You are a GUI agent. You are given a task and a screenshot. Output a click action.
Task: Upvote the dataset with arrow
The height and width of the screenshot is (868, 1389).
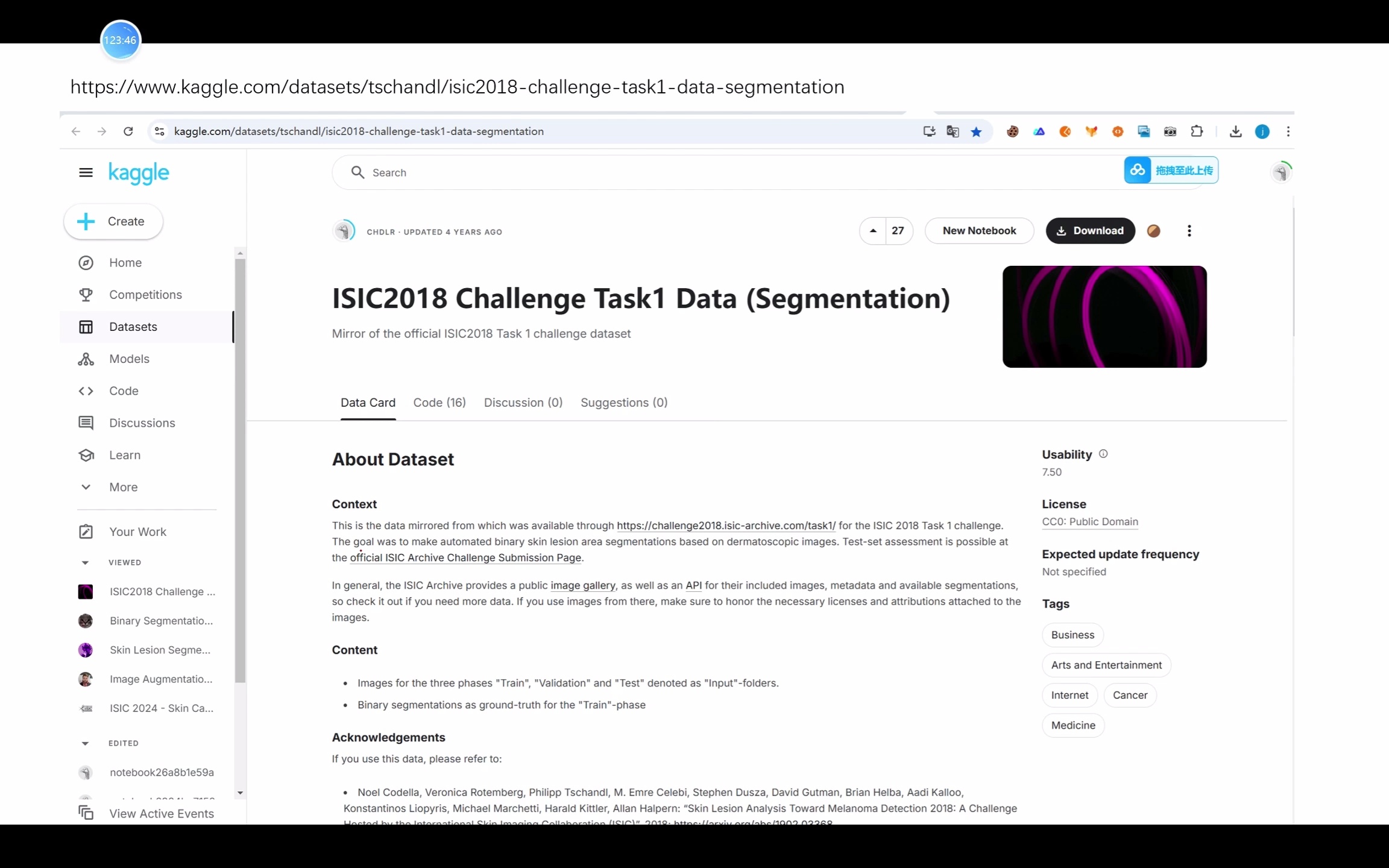click(873, 231)
